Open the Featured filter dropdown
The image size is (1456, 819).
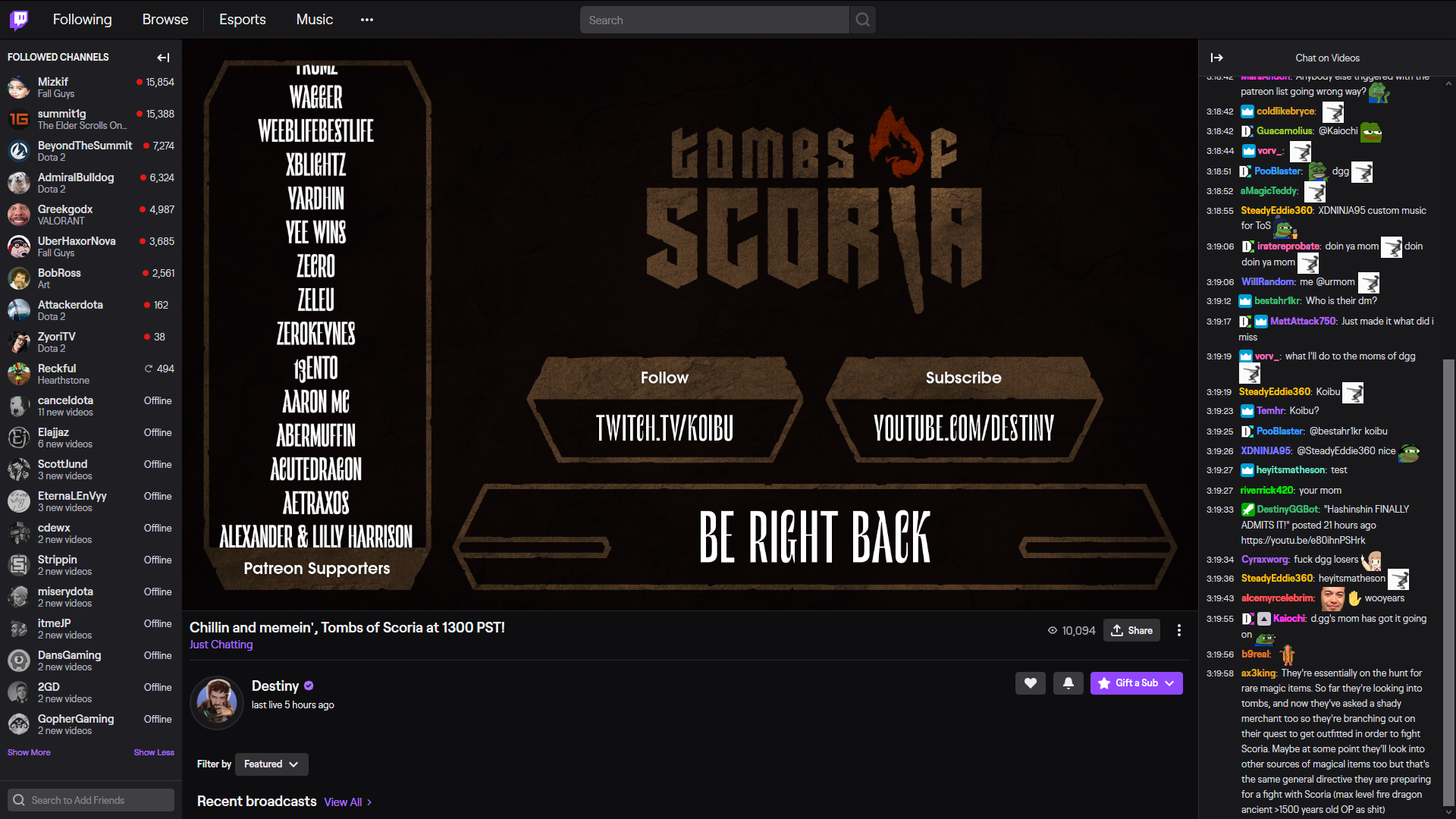point(271,764)
